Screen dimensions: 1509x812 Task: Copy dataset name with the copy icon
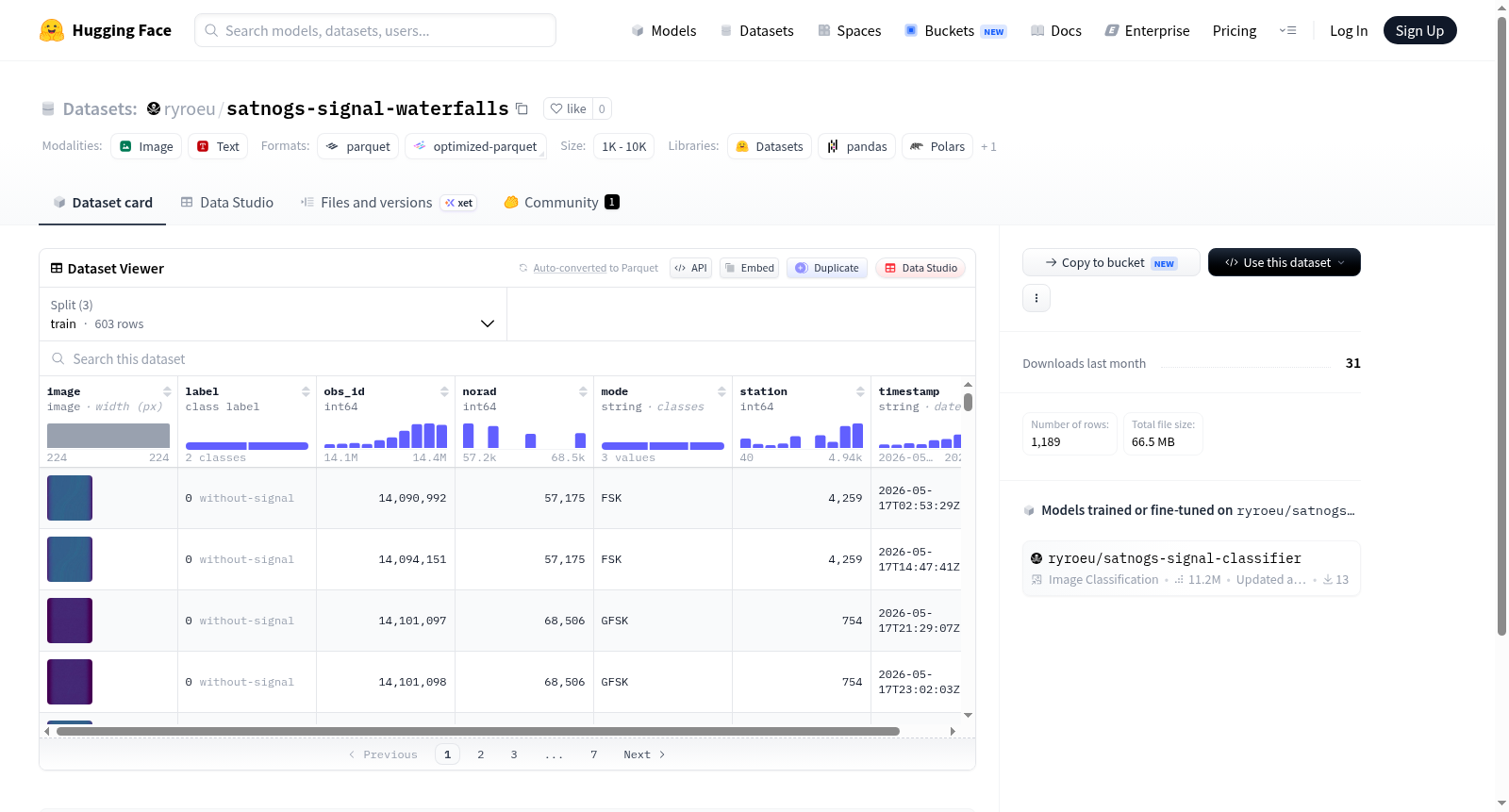[x=522, y=108]
